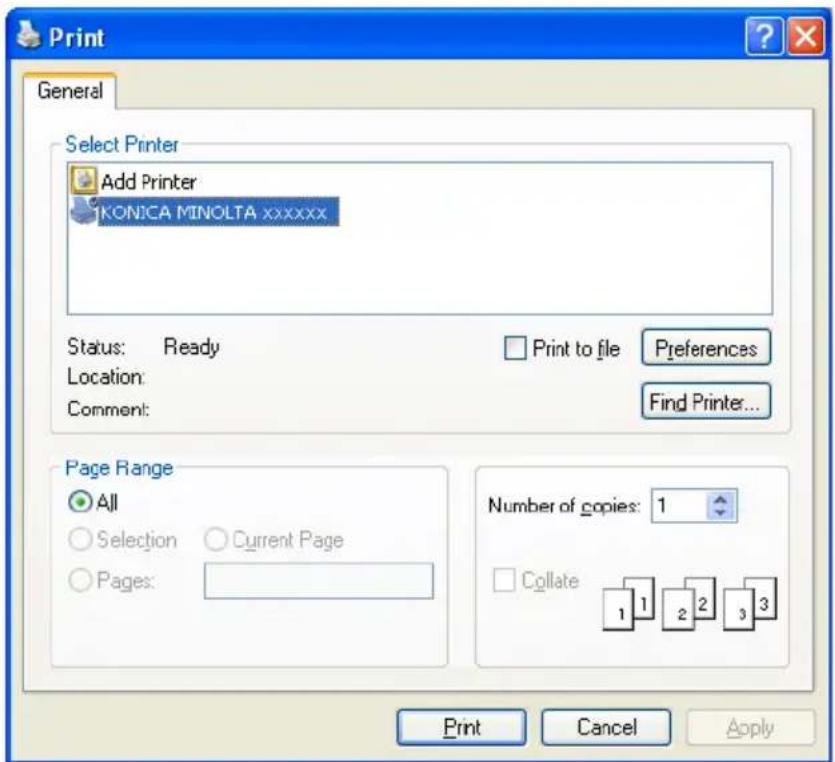Decrease number of copies with down arrow
835x762 pixels.
(x=721, y=512)
